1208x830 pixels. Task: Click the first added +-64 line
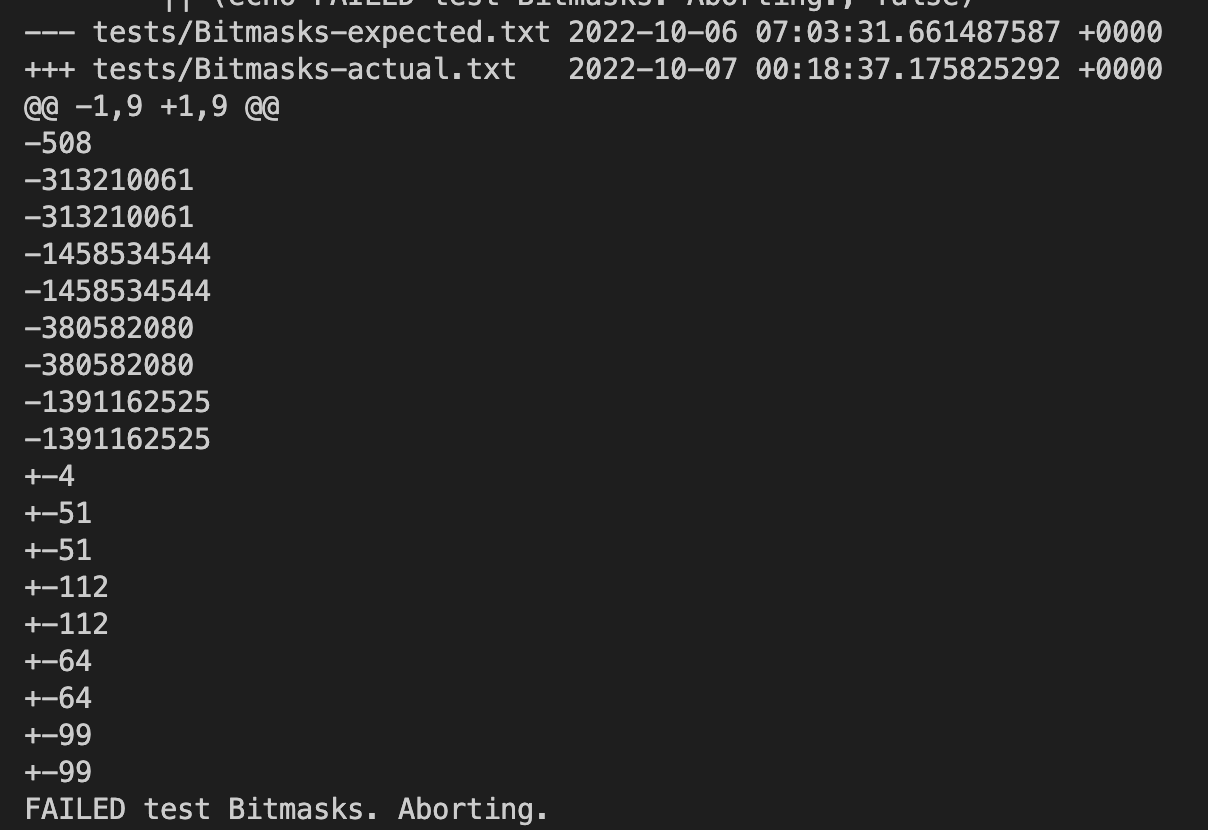tap(58, 661)
